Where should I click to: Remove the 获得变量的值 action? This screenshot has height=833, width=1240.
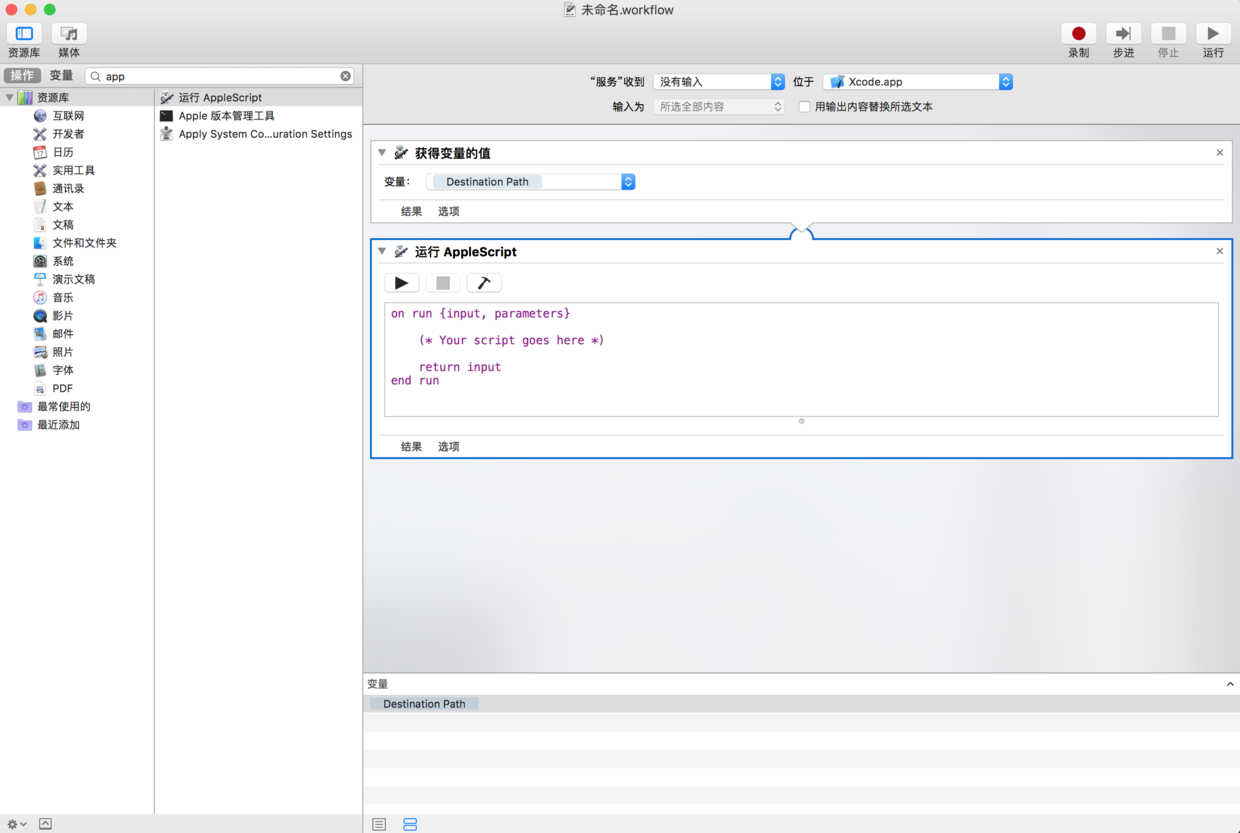pyautogui.click(x=1220, y=153)
